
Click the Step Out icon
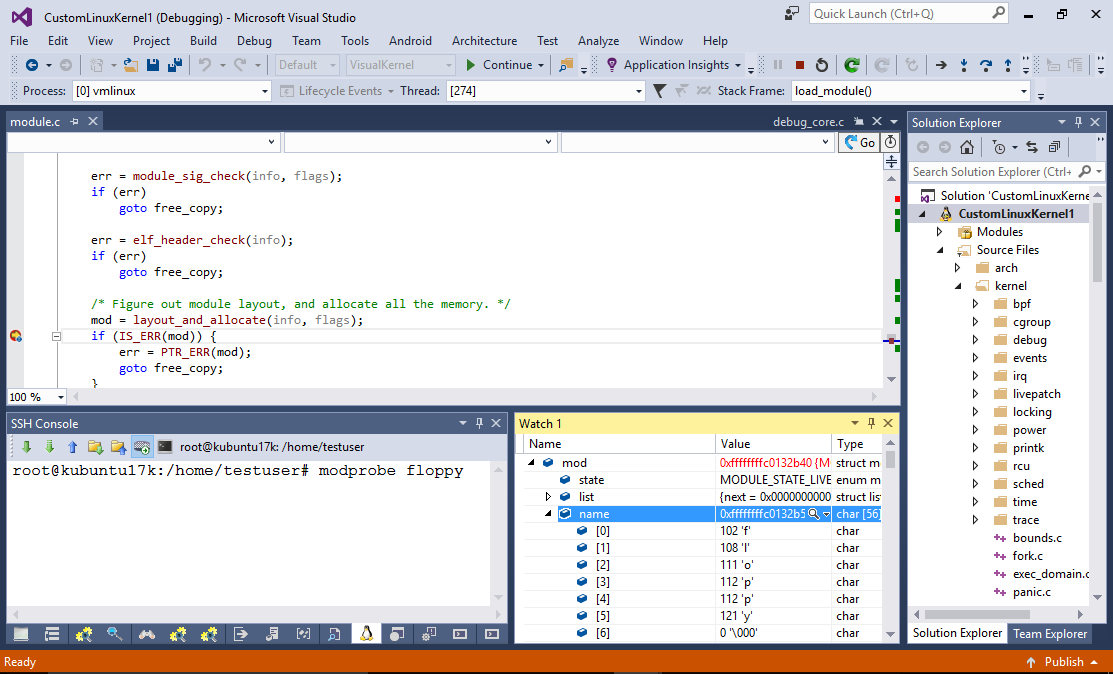pos(1008,65)
